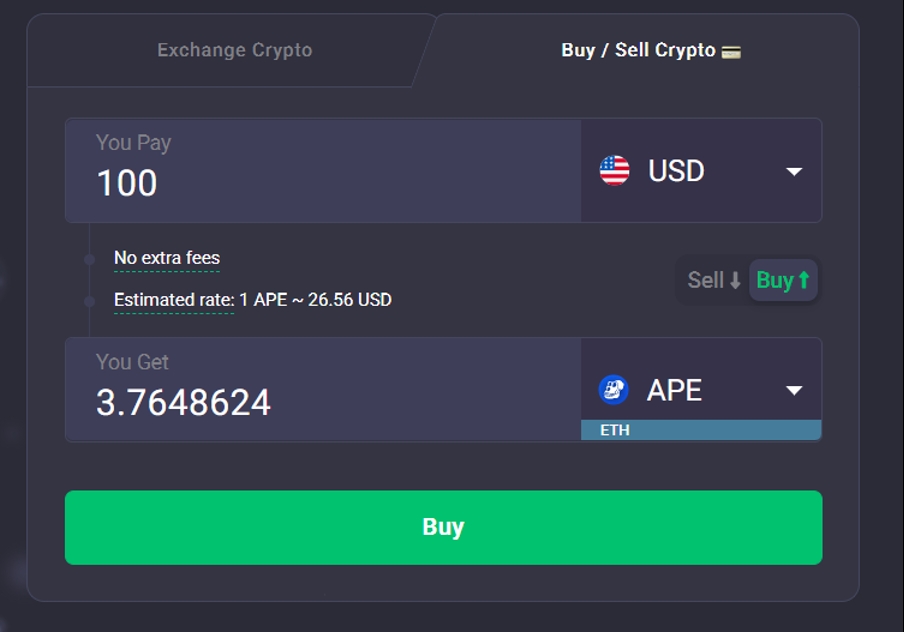
Task: Expand the USD currency dropdown arrow
Action: coord(794,171)
